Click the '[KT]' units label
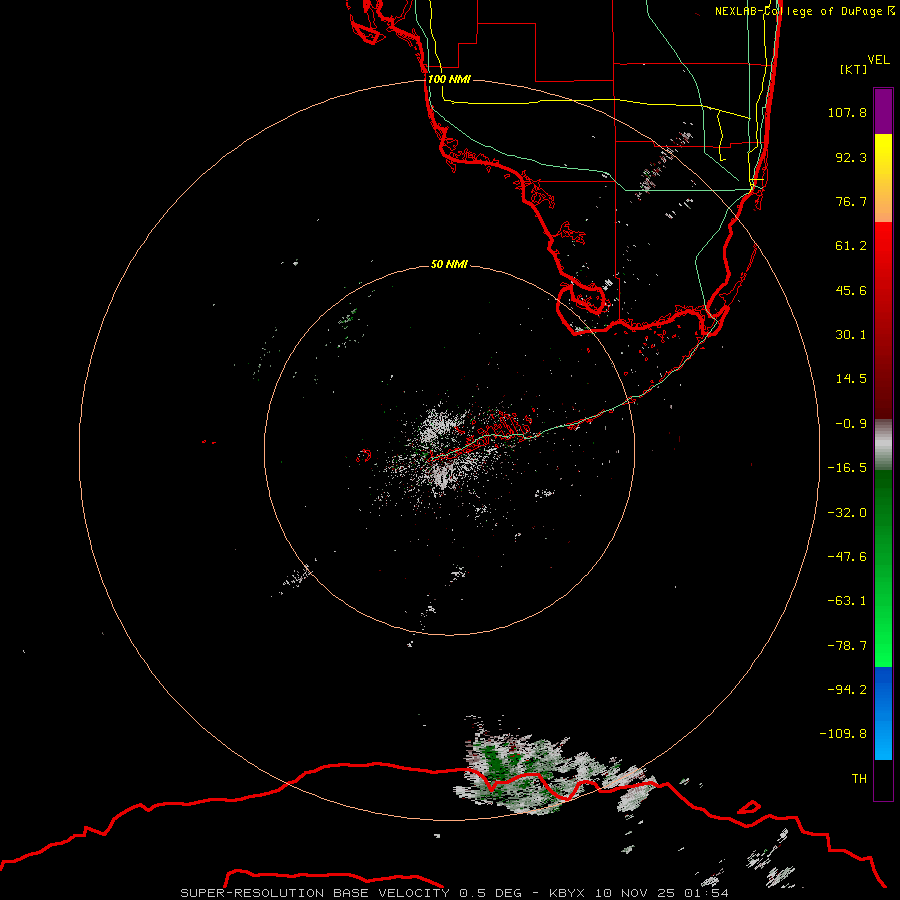 [854, 69]
